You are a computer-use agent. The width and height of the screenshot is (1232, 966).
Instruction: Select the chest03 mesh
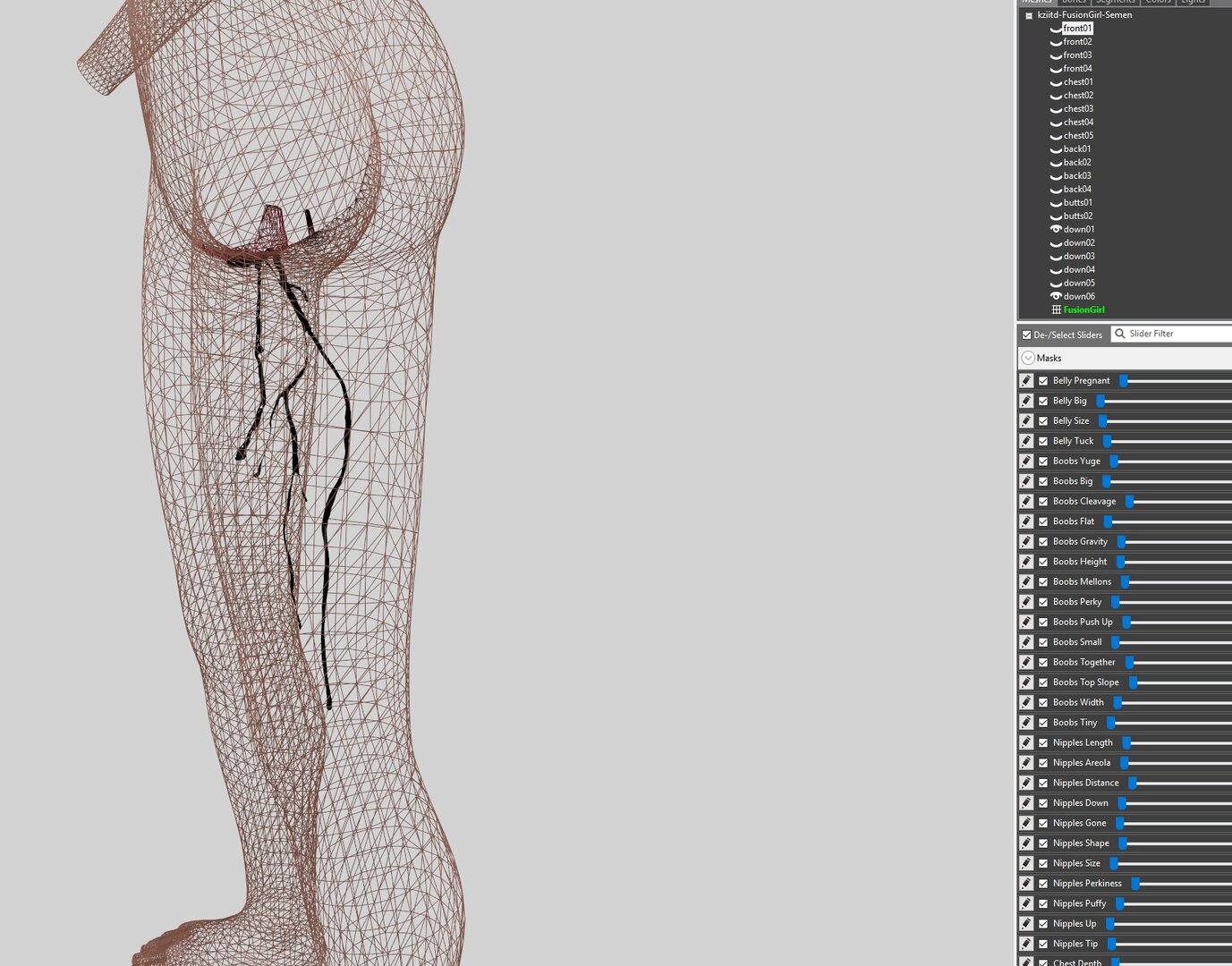[x=1078, y=109]
